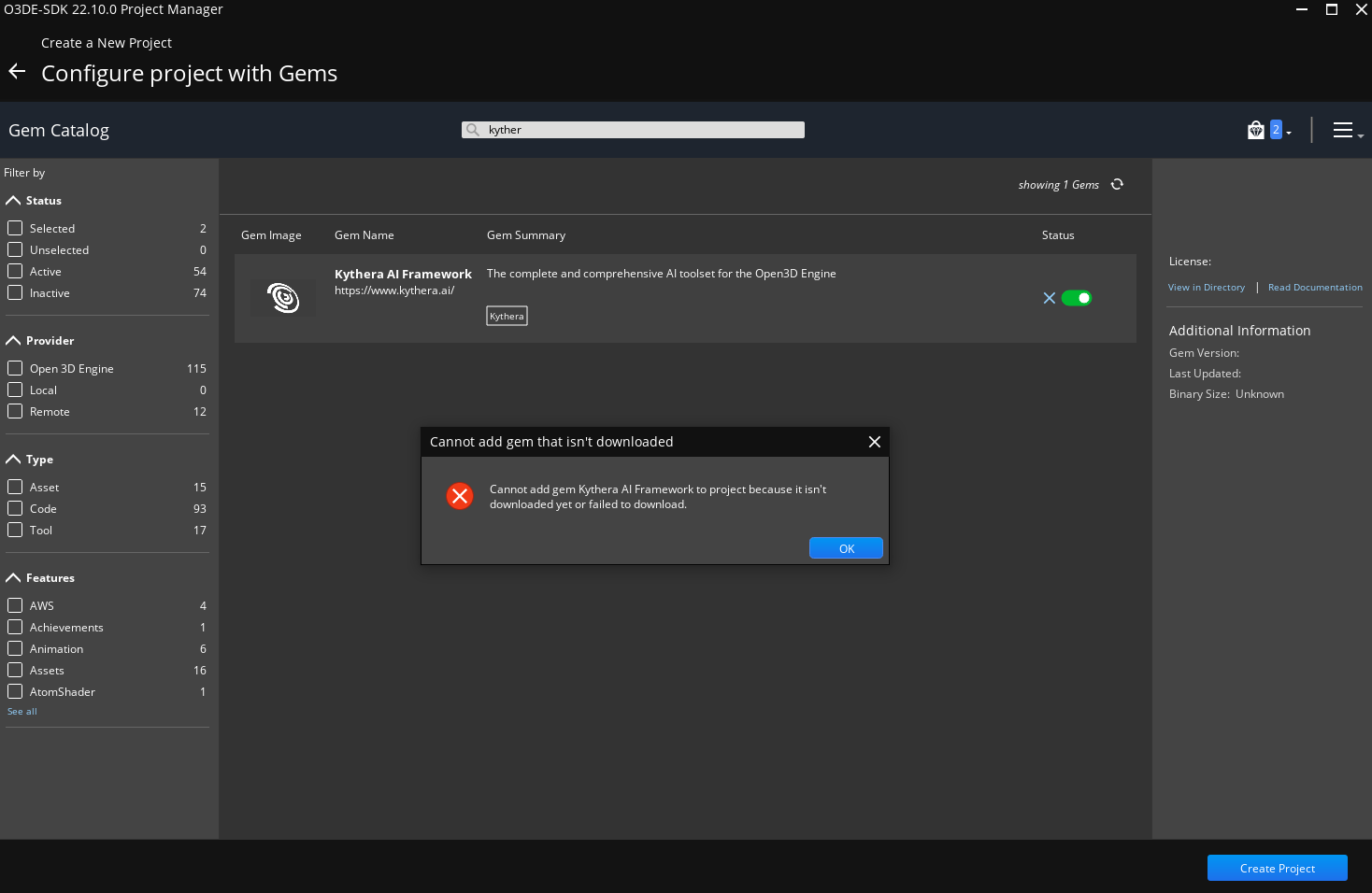Disable the Kythera AI Framework status toggle
Screen dimensions: 1372x893
point(1077,297)
